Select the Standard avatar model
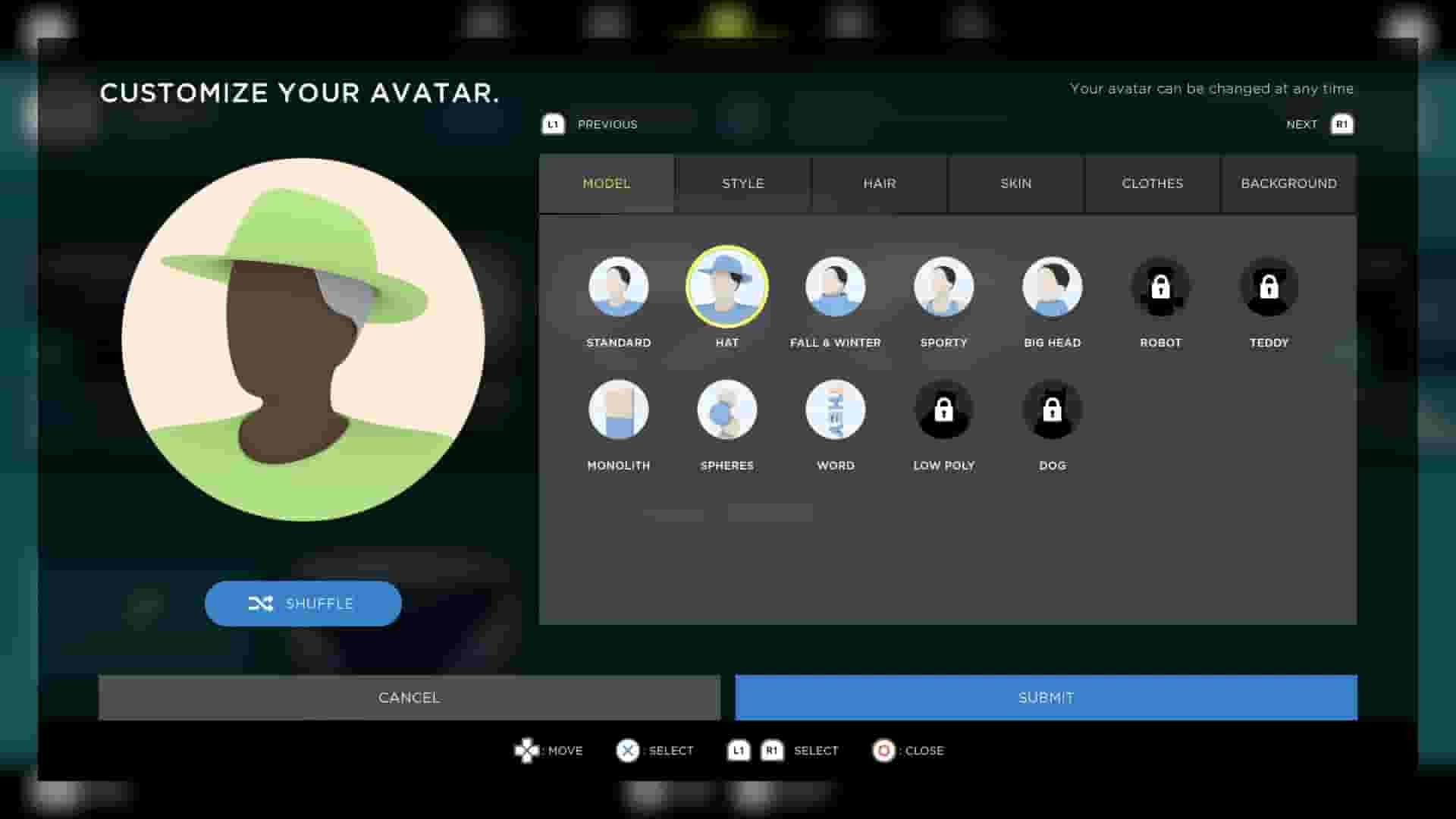Screen dimensions: 1456x819 tap(619, 287)
